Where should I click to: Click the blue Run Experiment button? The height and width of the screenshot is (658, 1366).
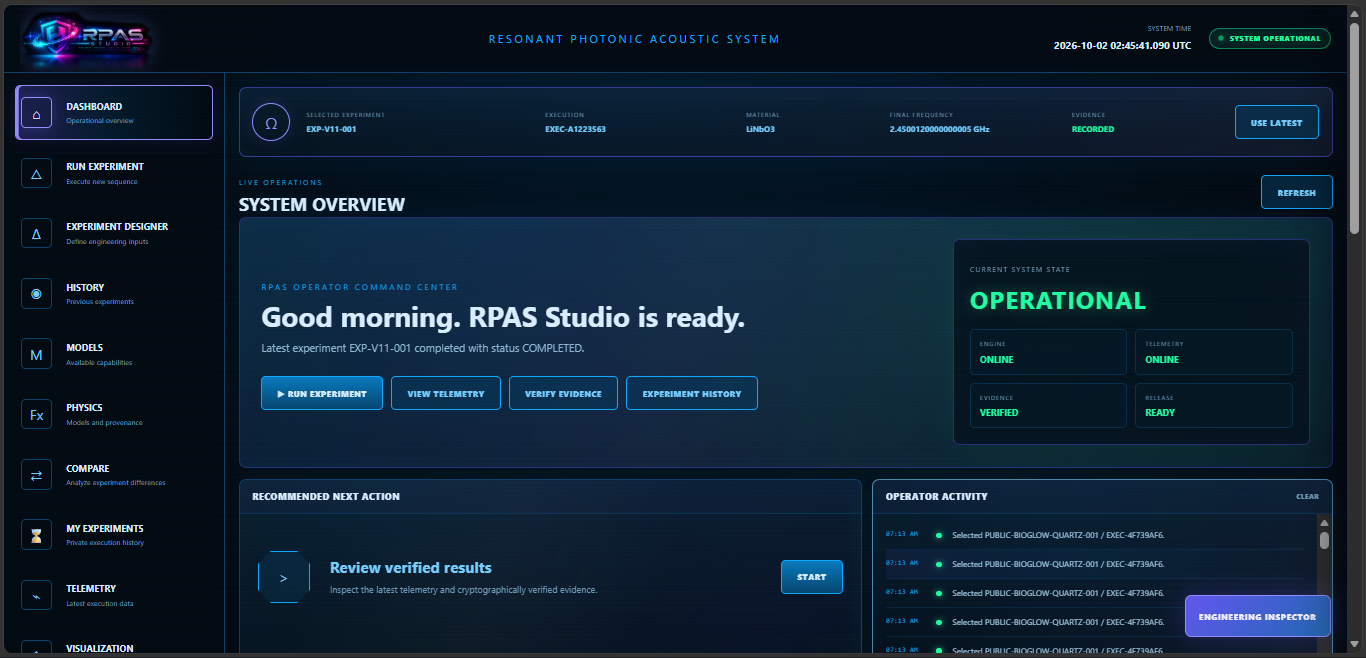[x=322, y=393]
